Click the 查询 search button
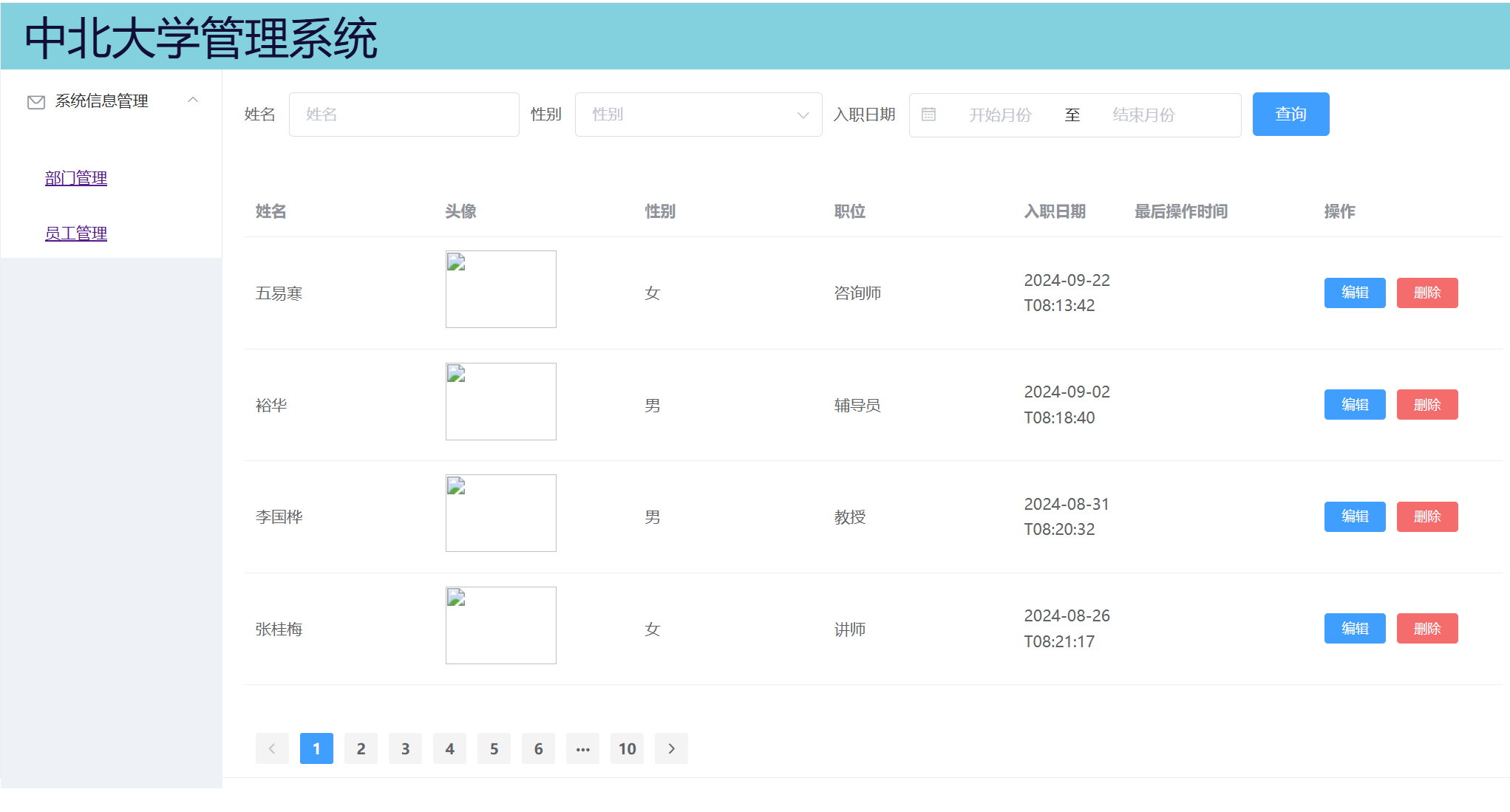Viewport: 1510px width, 812px height. [1290, 115]
